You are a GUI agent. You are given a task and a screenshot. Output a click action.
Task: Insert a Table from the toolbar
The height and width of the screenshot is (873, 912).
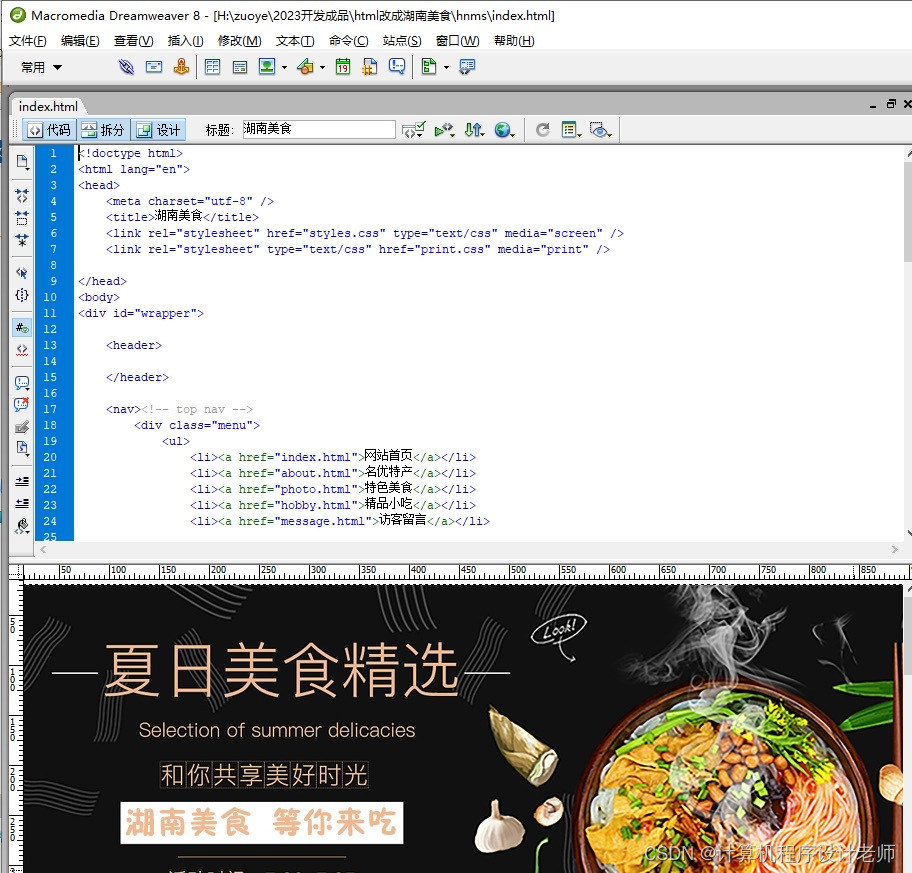coord(212,67)
